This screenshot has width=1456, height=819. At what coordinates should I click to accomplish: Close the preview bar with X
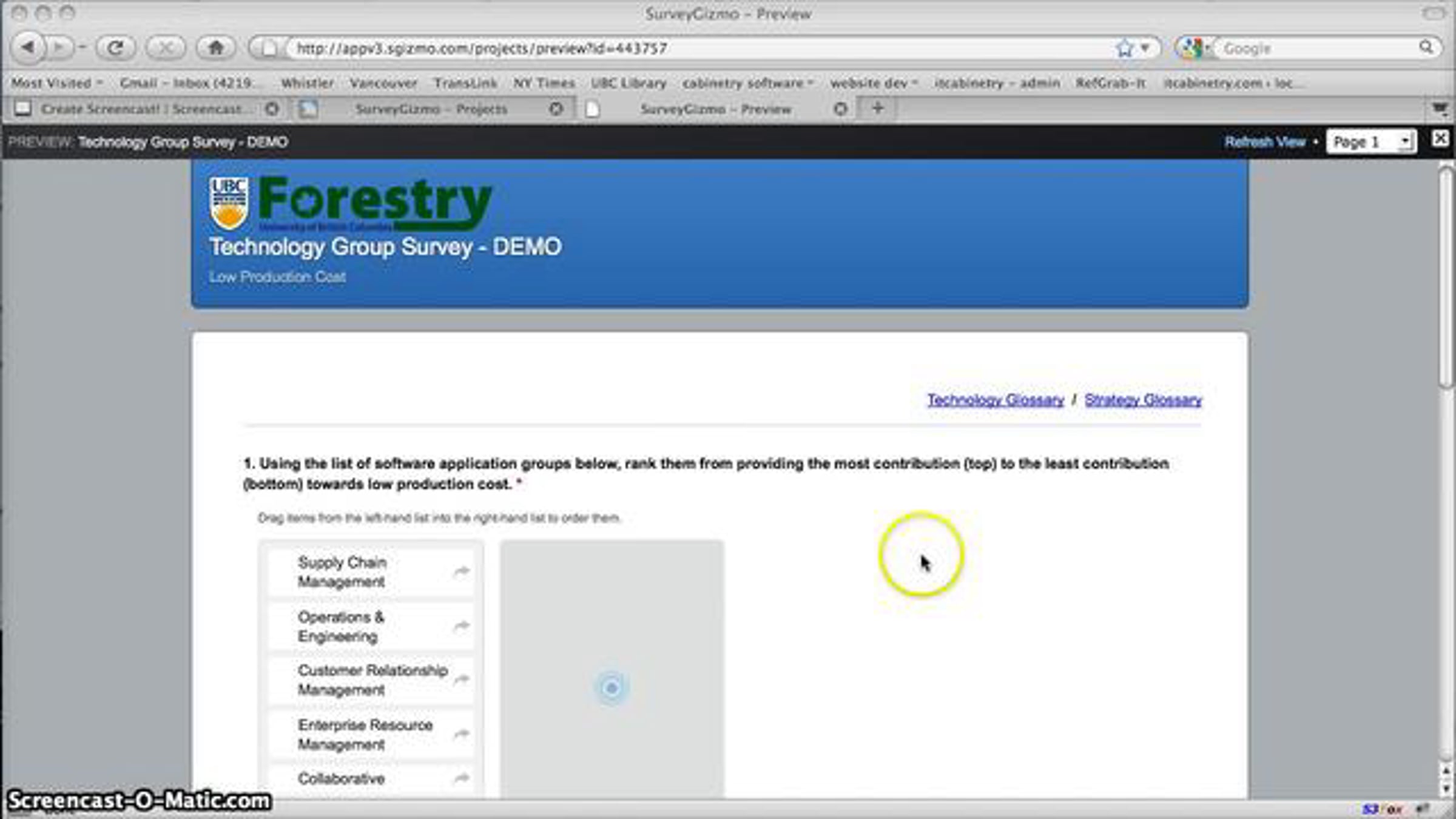(x=1440, y=140)
